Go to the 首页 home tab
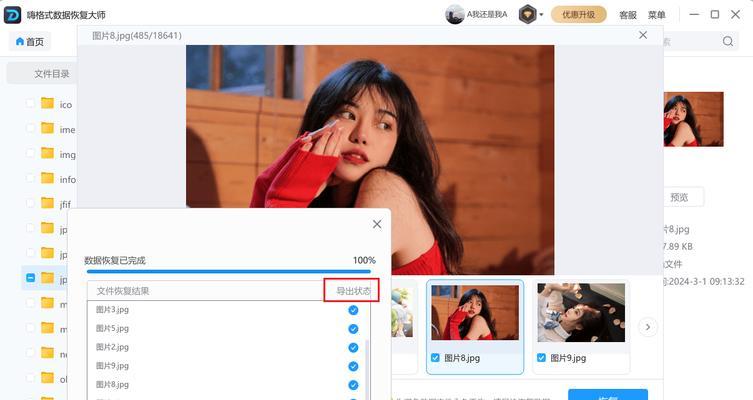The height and width of the screenshot is (400, 753). point(30,42)
